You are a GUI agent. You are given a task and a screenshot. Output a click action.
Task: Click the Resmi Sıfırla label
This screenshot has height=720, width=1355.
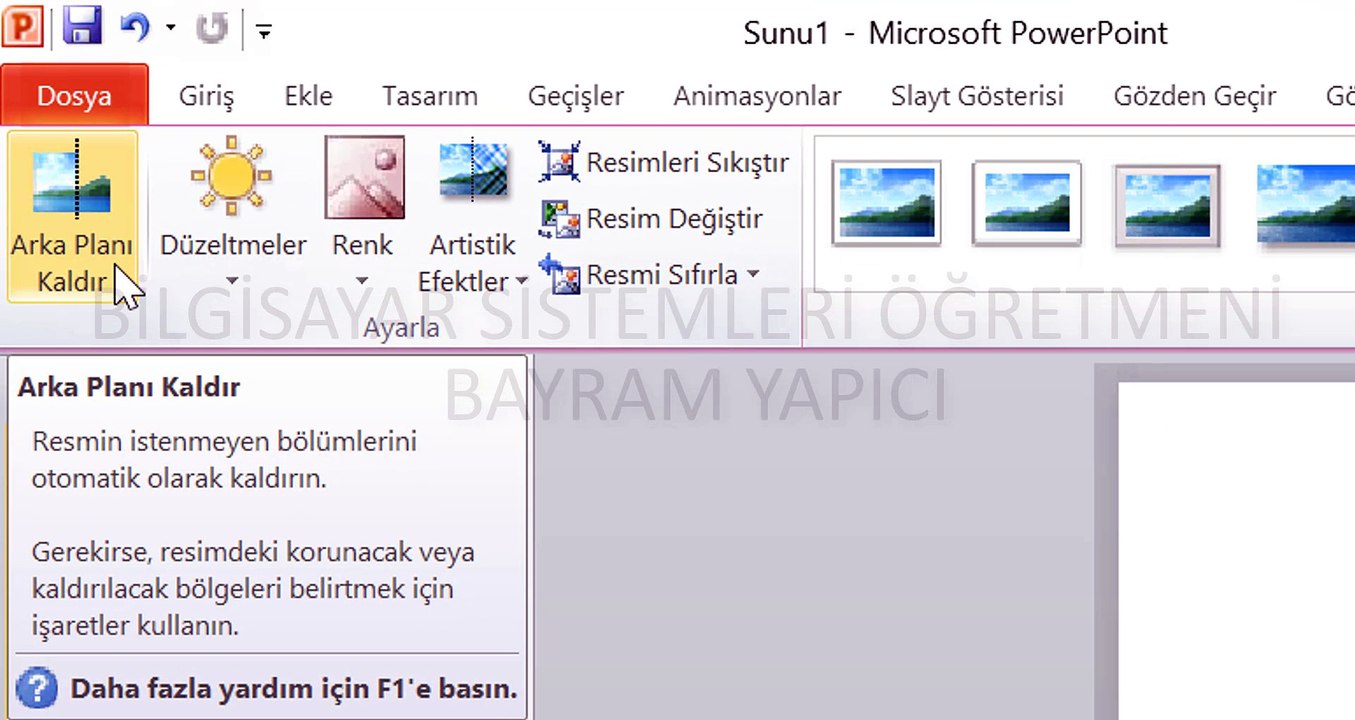pyautogui.click(x=662, y=274)
